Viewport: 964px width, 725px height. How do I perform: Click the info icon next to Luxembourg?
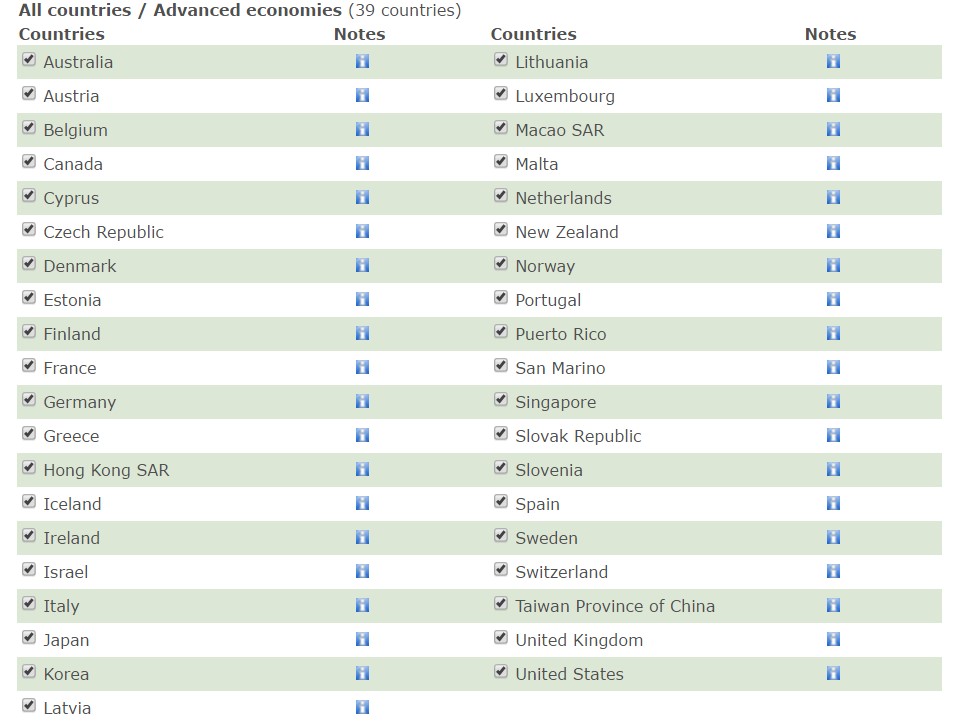point(833,95)
